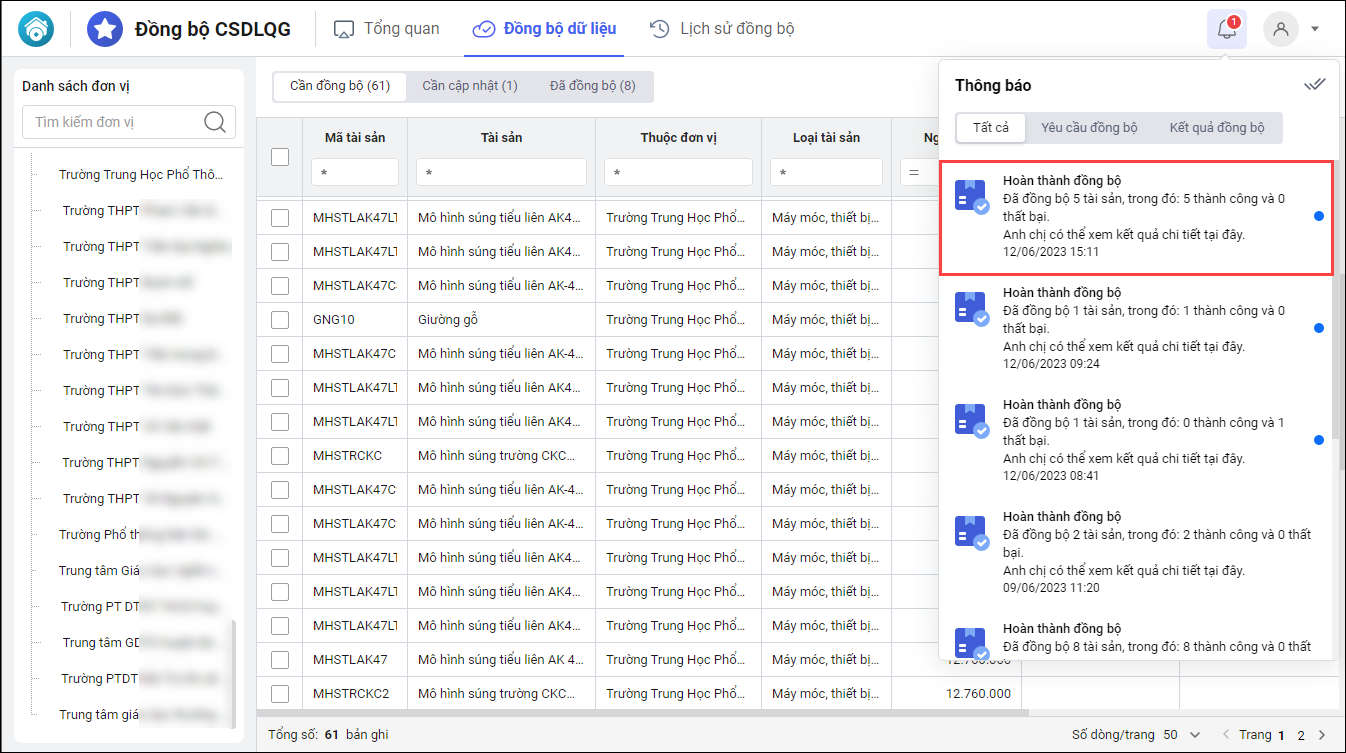Focus the Tài sản filter box
This screenshot has width=1346, height=753.
coord(501,172)
